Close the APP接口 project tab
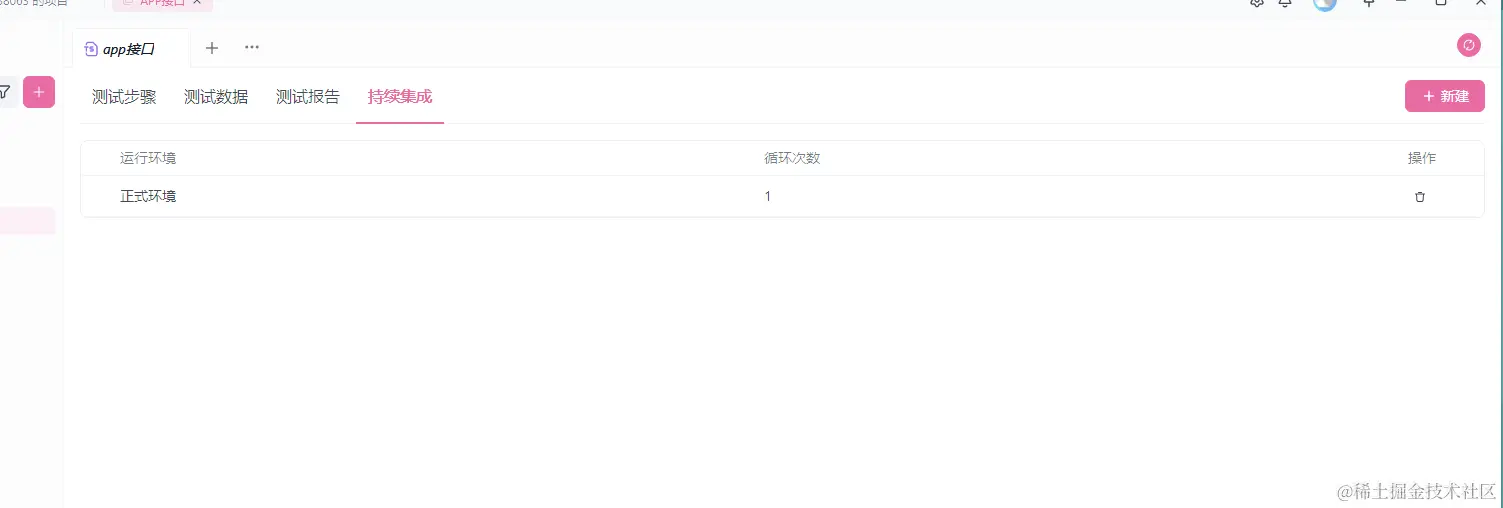The height and width of the screenshot is (508, 1503). coord(197,3)
